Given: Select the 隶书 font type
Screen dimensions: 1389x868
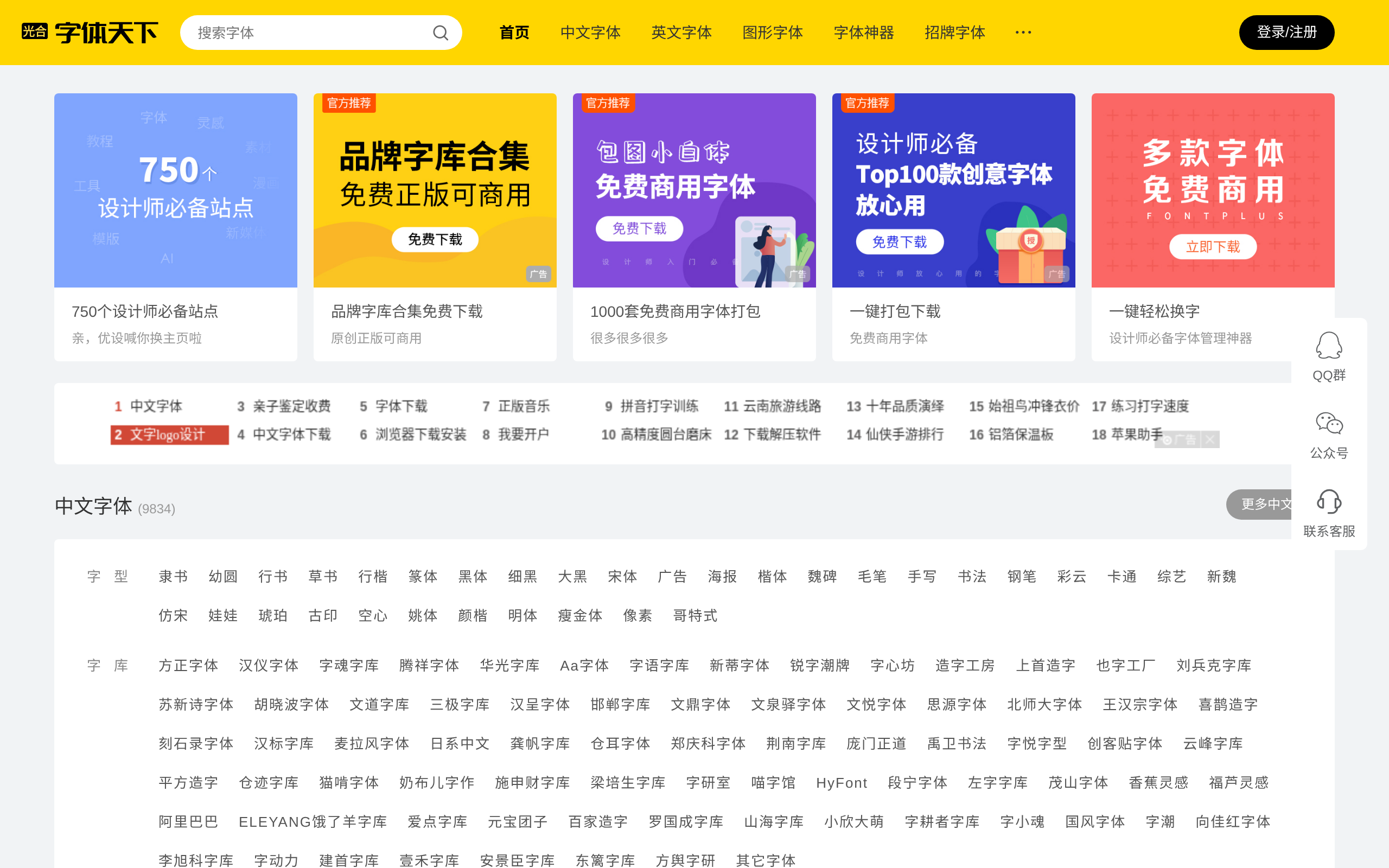Looking at the screenshot, I should 173,576.
